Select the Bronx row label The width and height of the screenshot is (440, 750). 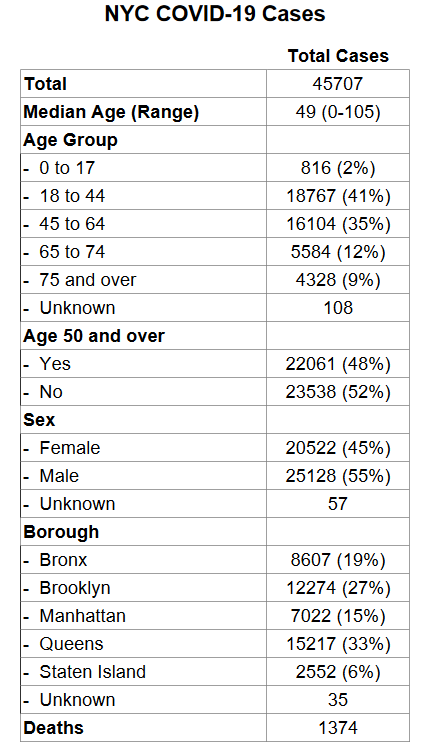pos(63,560)
